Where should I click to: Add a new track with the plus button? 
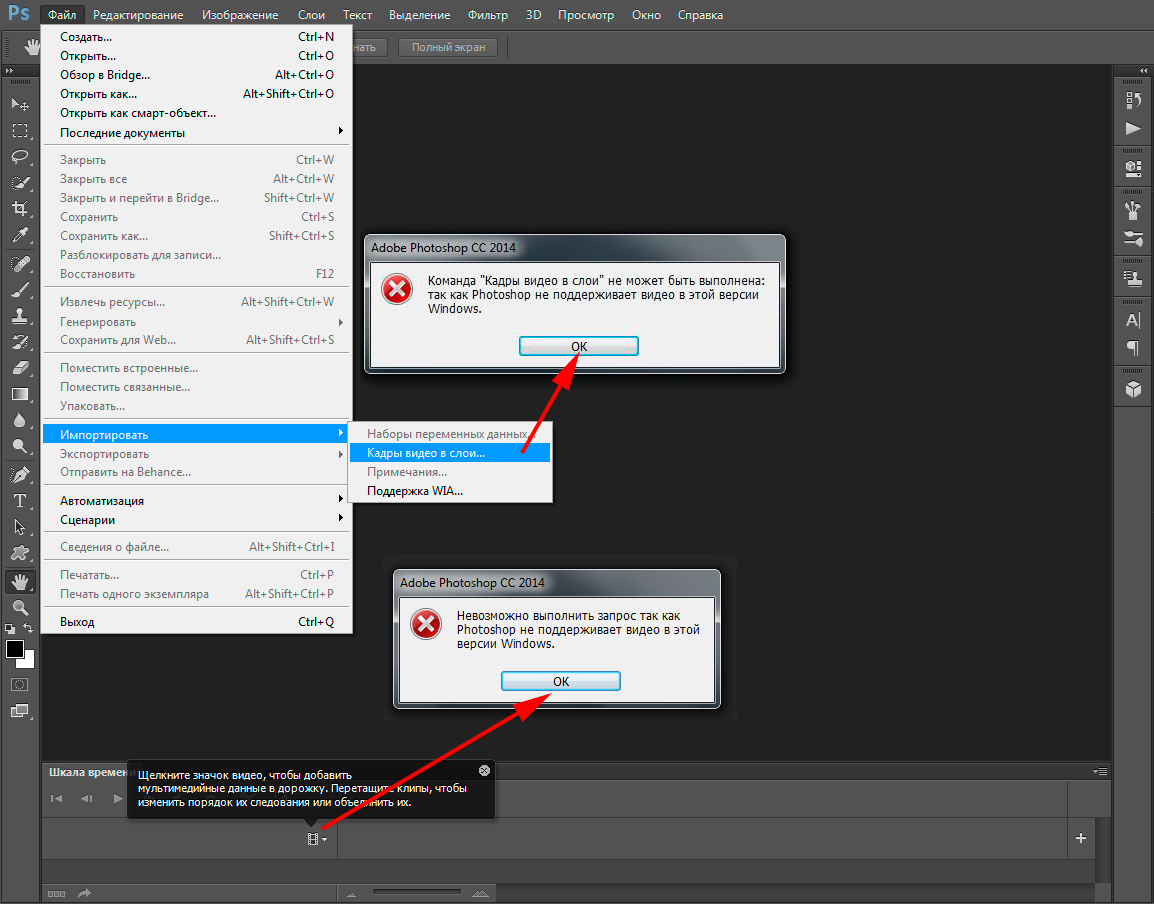1080,838
